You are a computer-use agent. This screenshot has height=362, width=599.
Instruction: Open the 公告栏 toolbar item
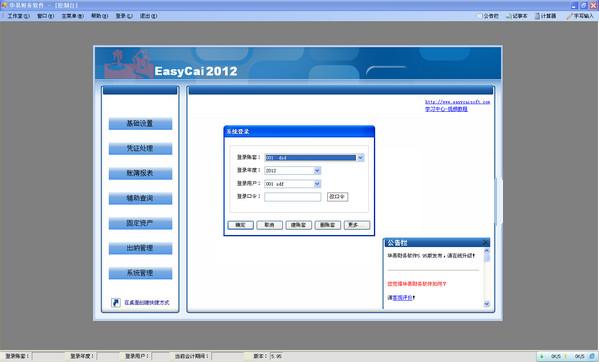click(488, 16)
